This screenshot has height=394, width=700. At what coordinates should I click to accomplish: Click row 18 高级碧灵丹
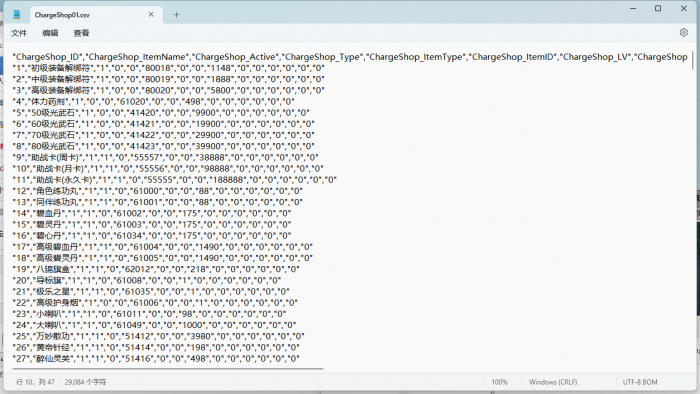click(162, 258)
